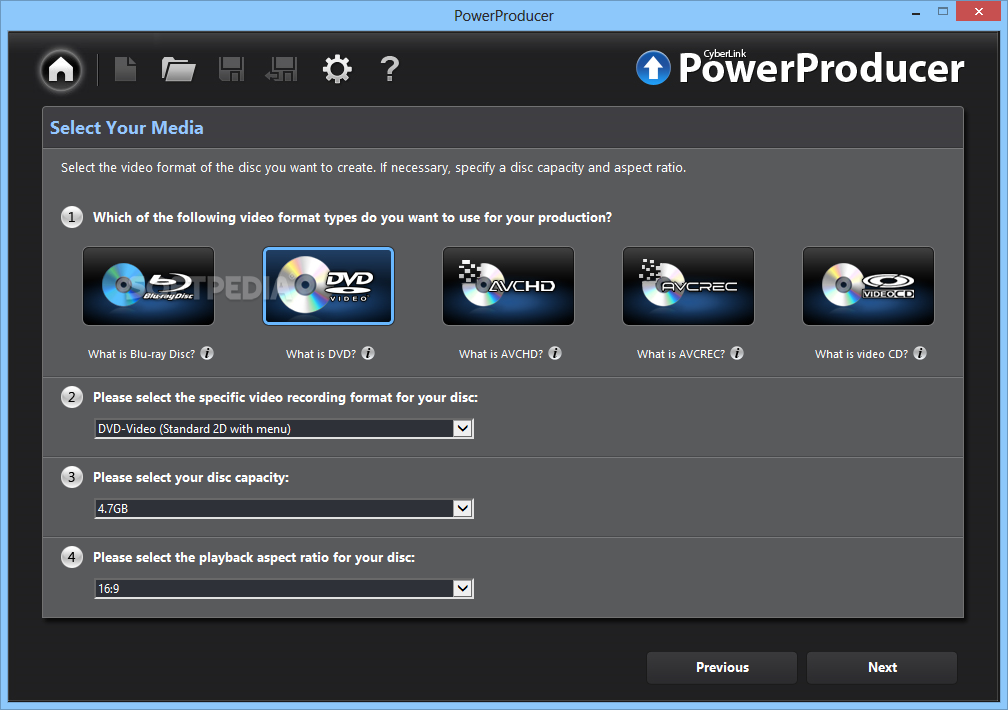This screenshot has height=710, width=1008.
Task: Expand the playback aspect ratio dropdown arrow
Action: [463, 588]
